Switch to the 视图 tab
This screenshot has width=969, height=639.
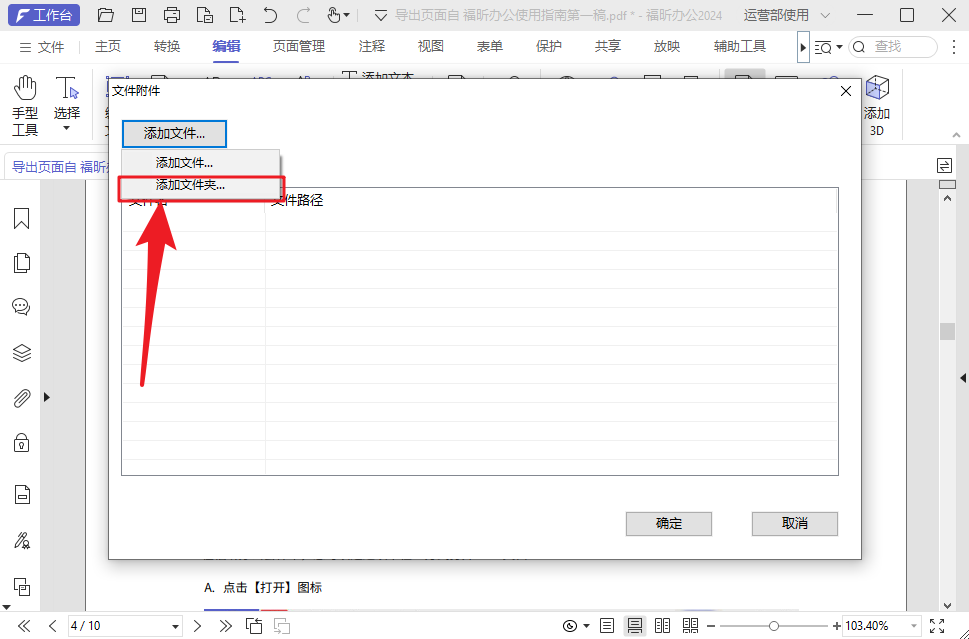tap(431, 46)
